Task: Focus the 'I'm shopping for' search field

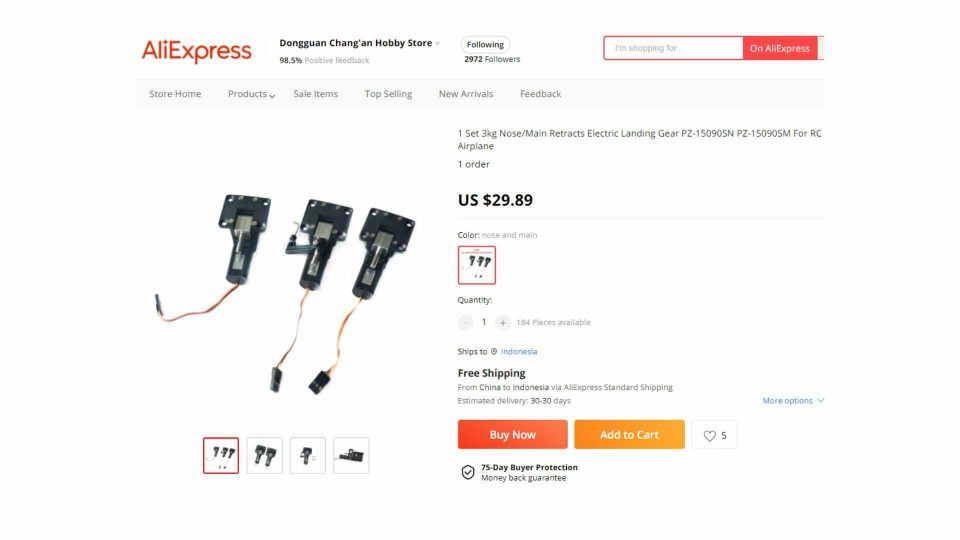Action: pos(673,48)
